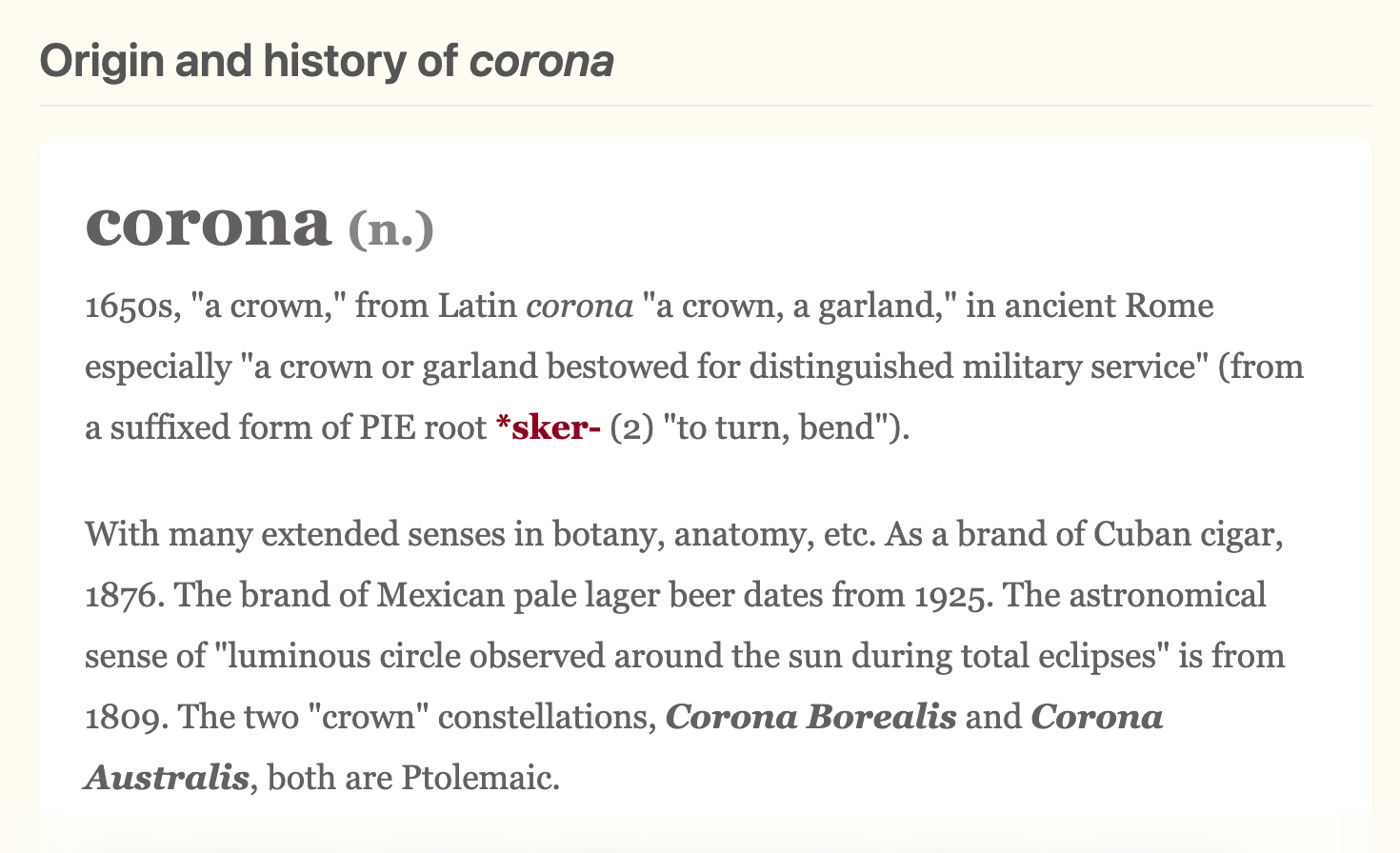Click the words 'PIE root'

point(422,428)
